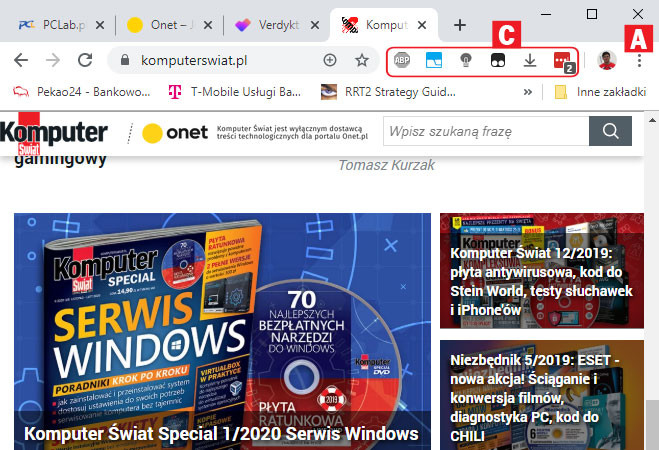Click the Komputer Świat site logo
This screenshot has height=450, width=659.
click(53, 134)
